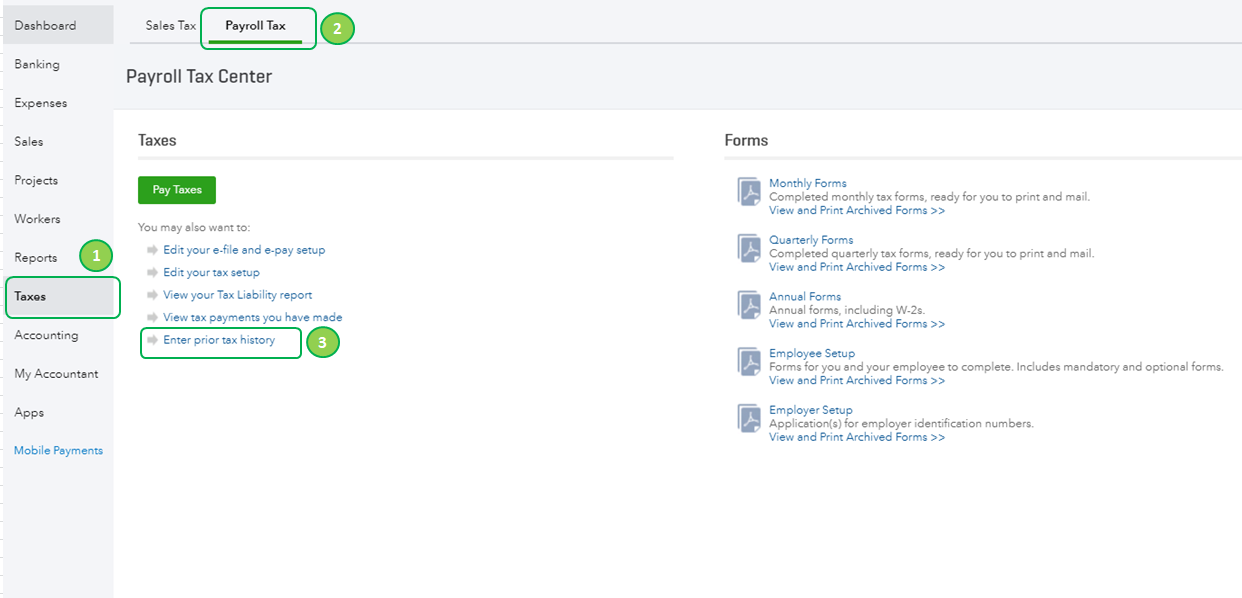Open Enter prior tax history link
Viewport: 1242px width, 598px height.
point(219,340)
